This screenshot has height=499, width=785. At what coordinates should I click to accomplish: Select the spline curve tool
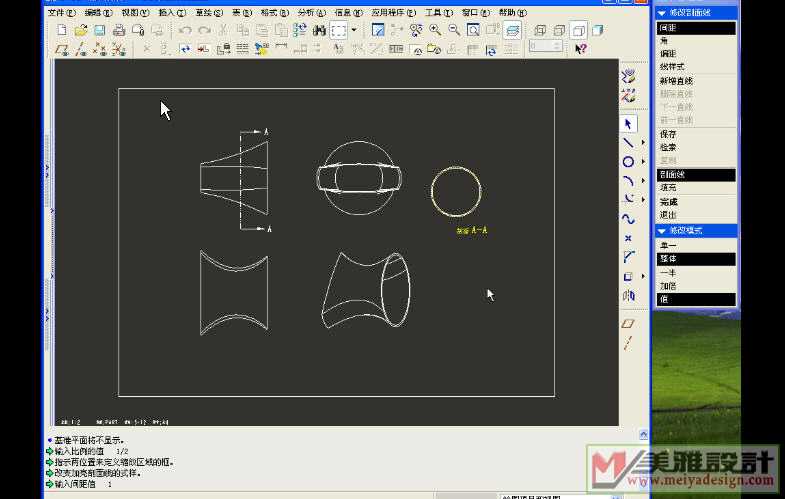pyautogui.click(x=628, y=219)
